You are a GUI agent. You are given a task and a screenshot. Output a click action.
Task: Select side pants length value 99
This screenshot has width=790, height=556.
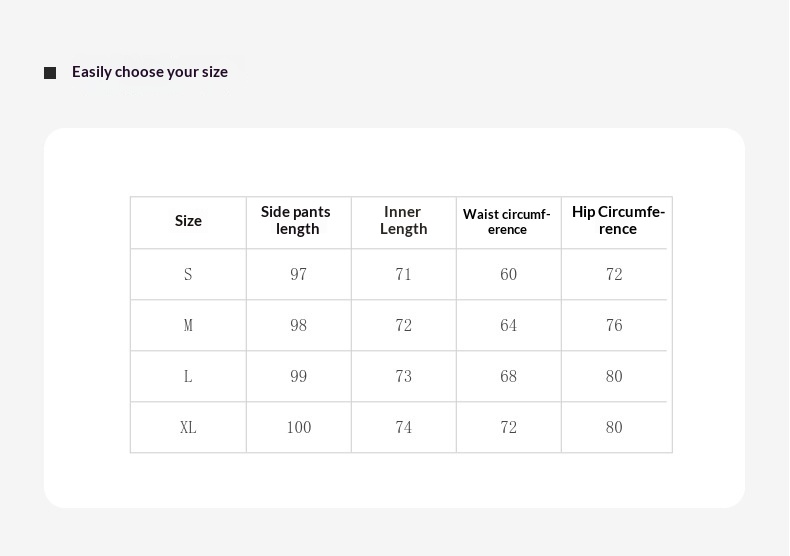tap(298, 376)
